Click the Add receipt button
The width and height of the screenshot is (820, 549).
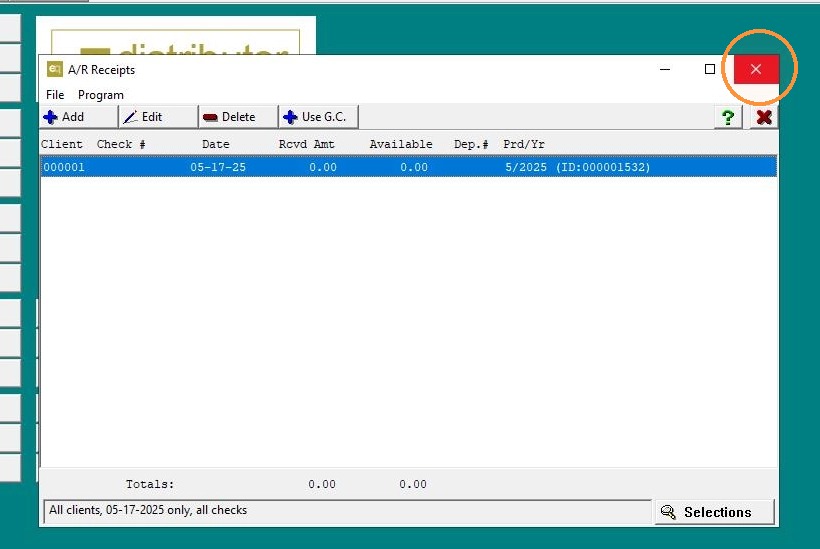point(79,117)
